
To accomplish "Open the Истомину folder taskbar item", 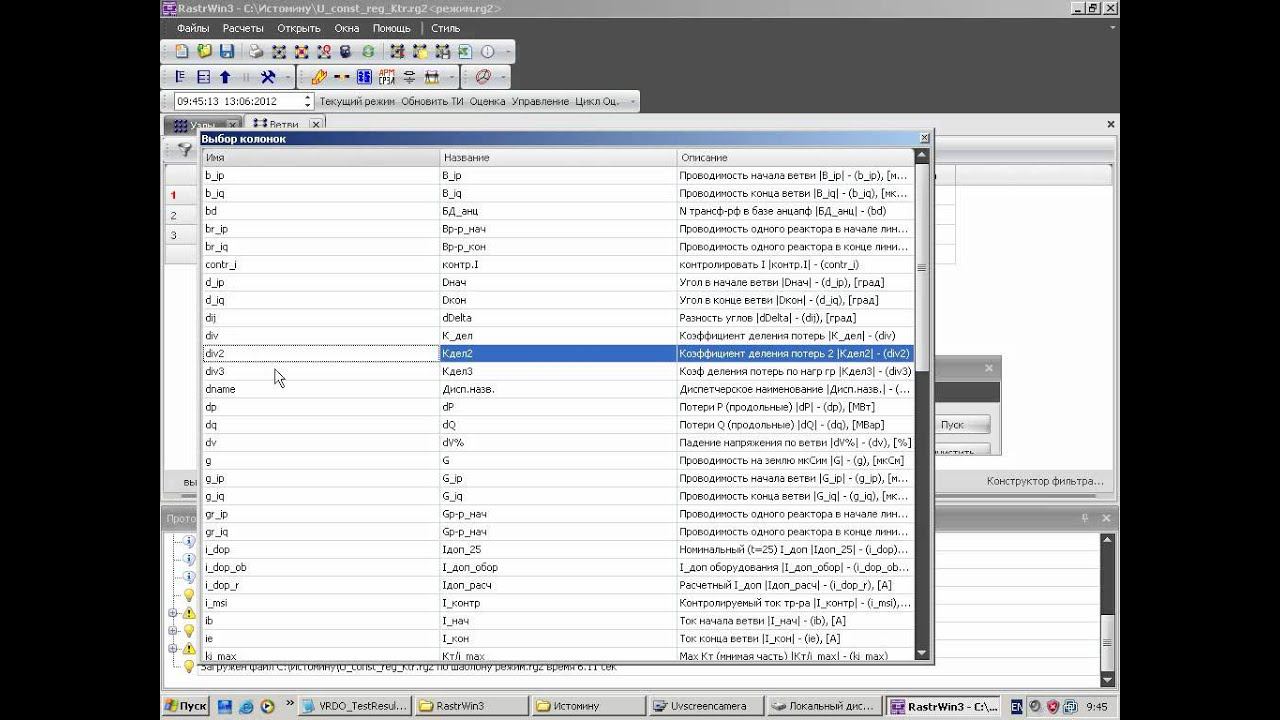I will [x=589, y=706].
